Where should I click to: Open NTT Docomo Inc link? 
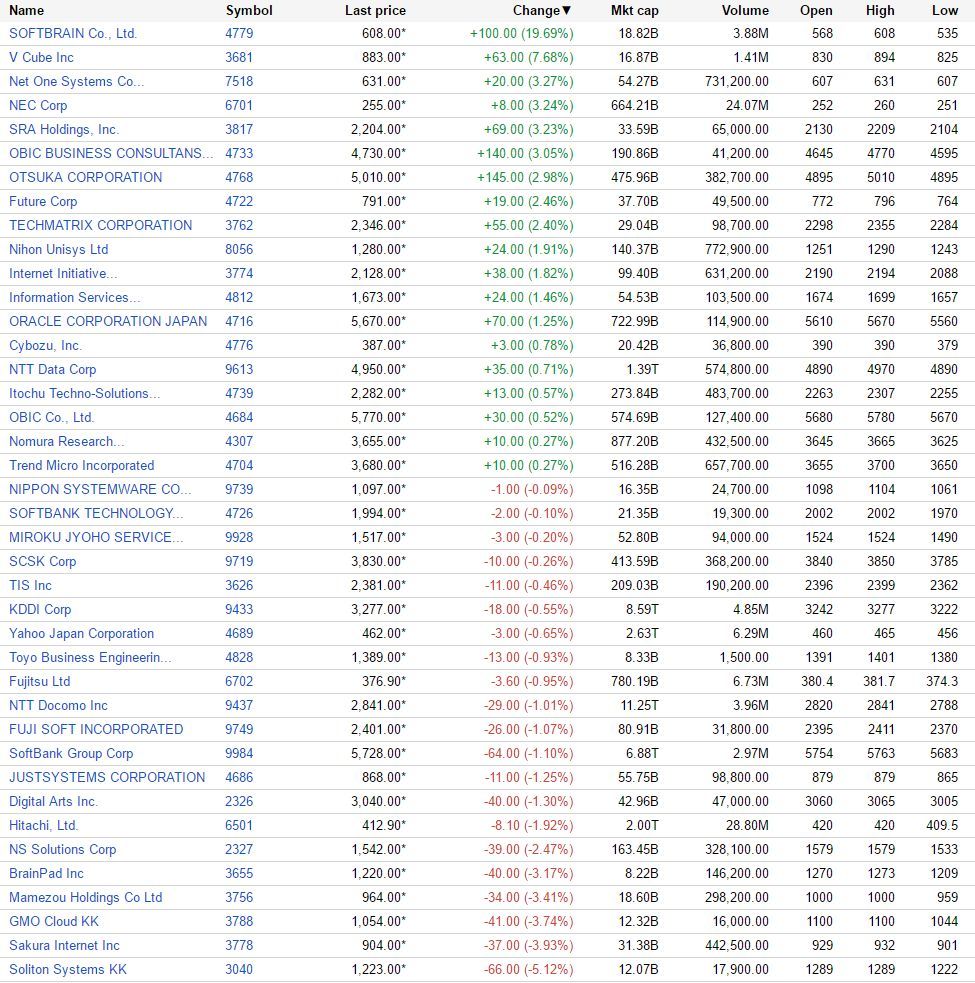pyautogui.click(x=58, y=706)
